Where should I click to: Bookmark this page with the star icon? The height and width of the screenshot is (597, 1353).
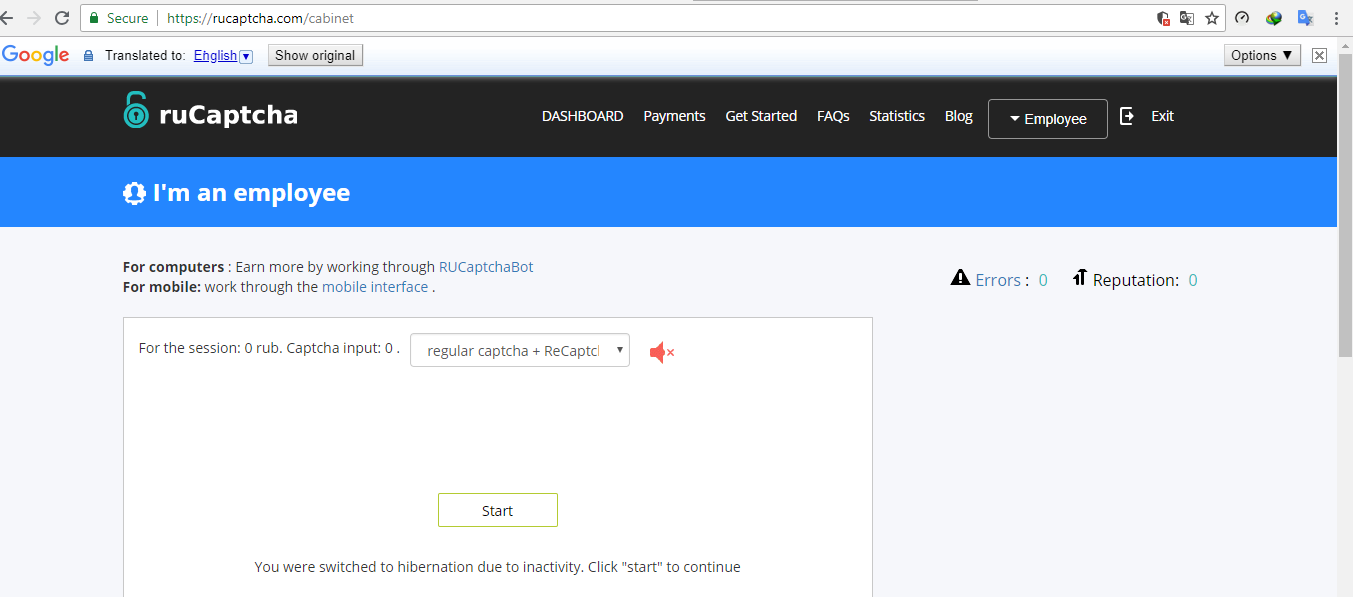(1212, 18)
